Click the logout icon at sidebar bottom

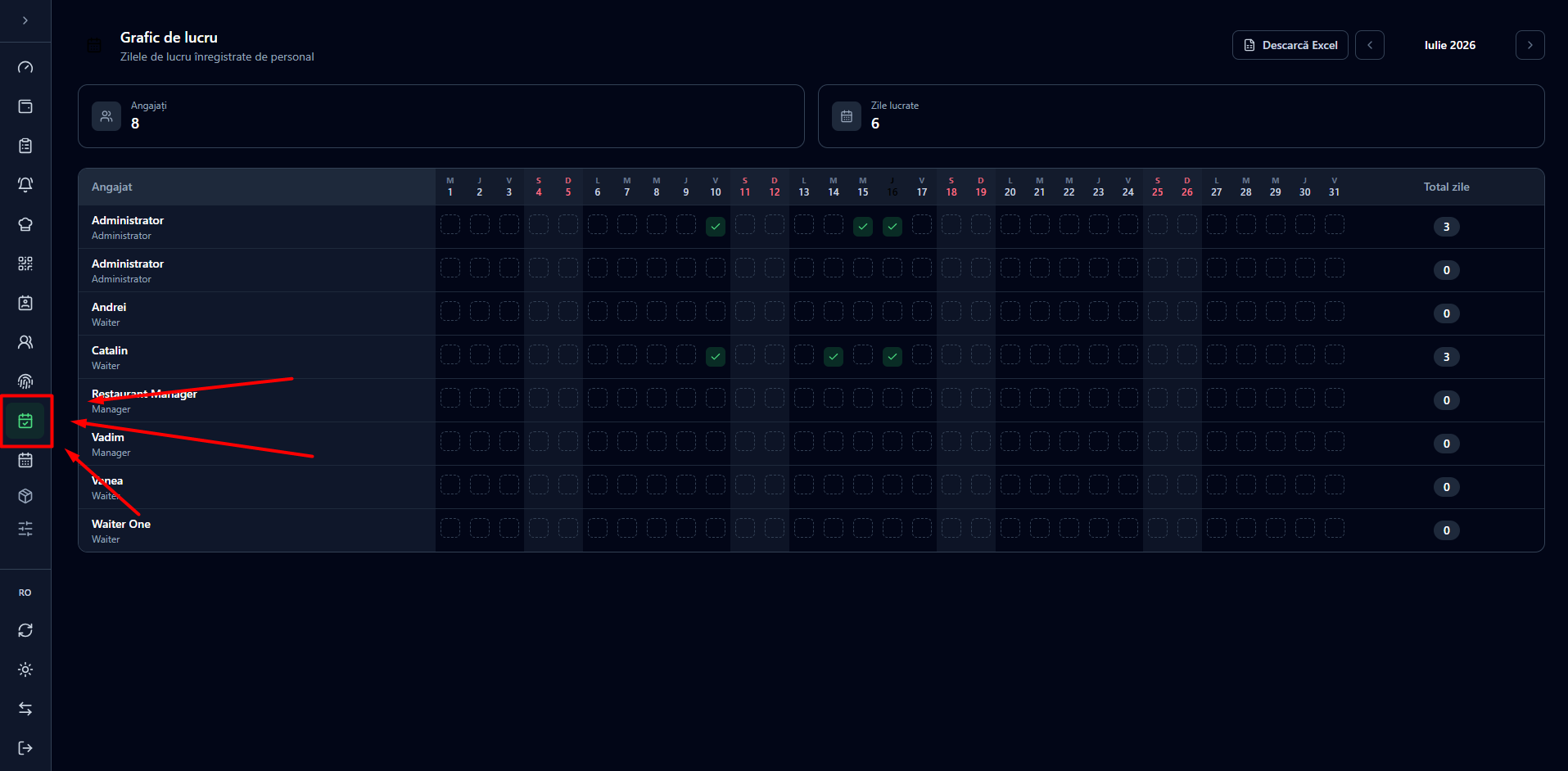(25, 748)
